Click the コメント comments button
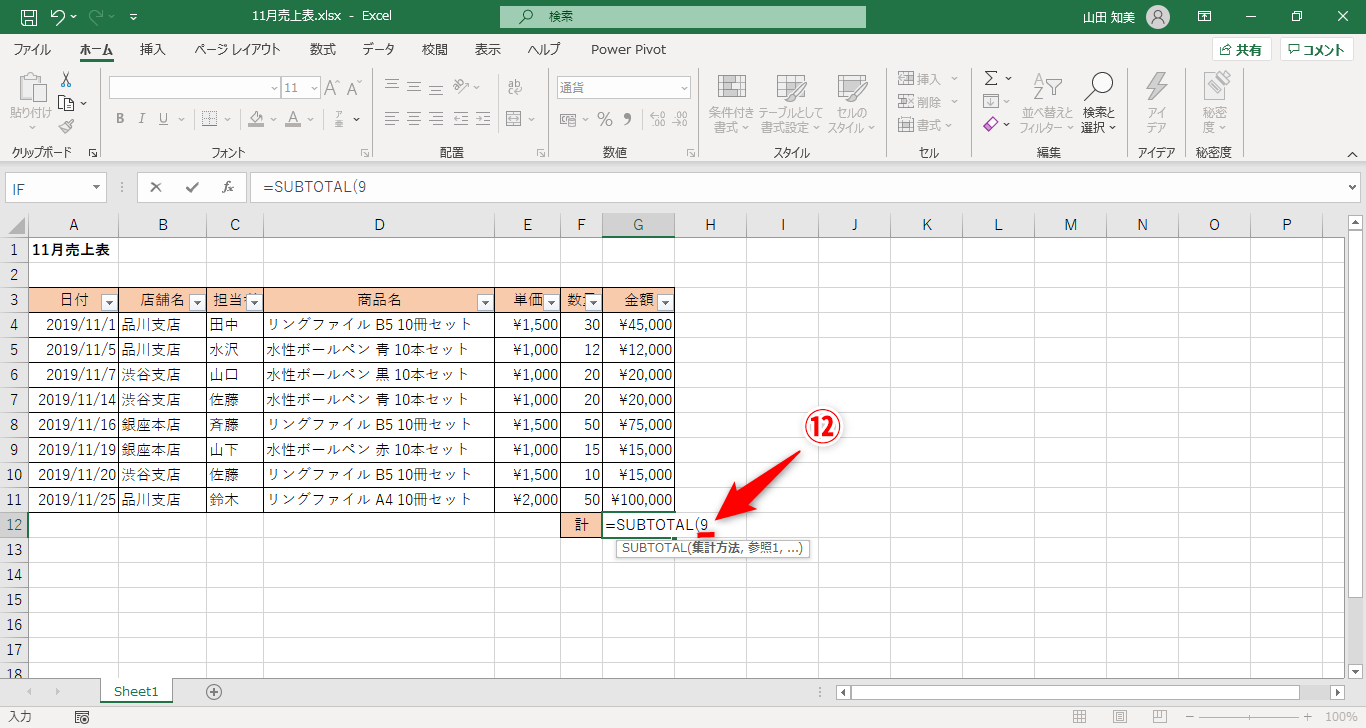This screenshot has width=1366, height=728. coord(1317,50)
